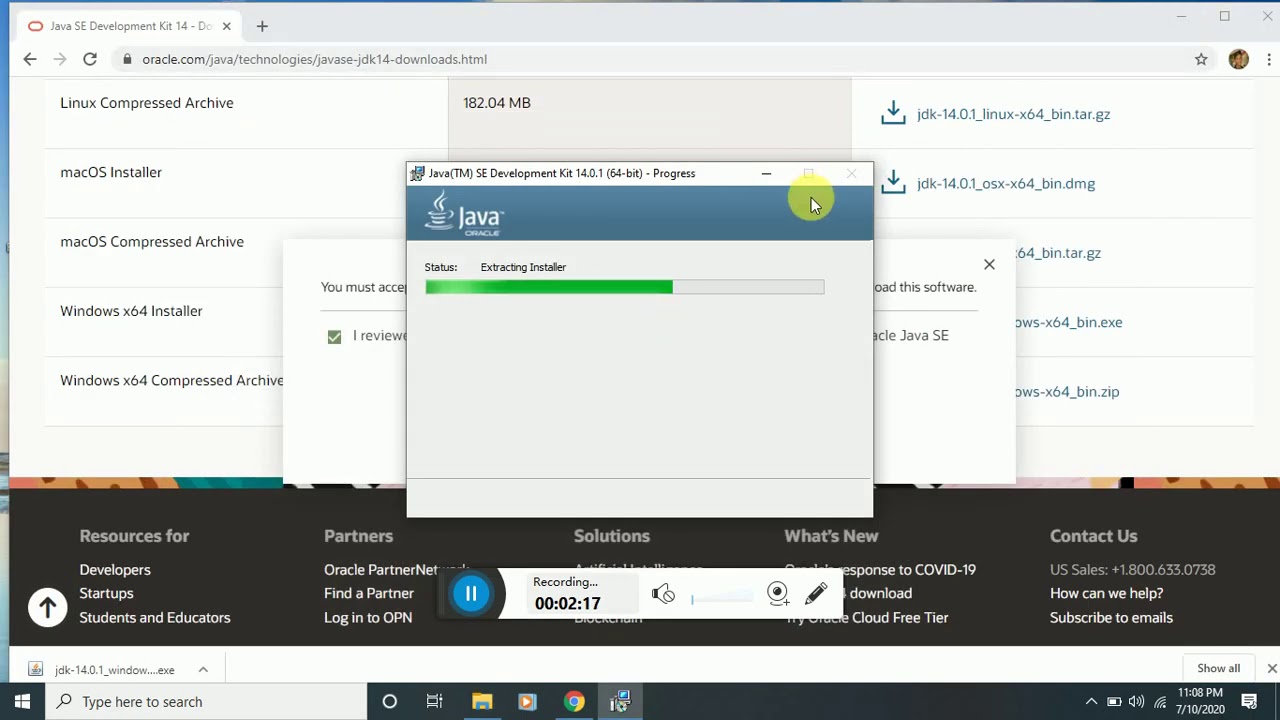The width and height of the screenshot is (1280, 720).
Task: Open Students and Educators link
Action: (155, 617)
